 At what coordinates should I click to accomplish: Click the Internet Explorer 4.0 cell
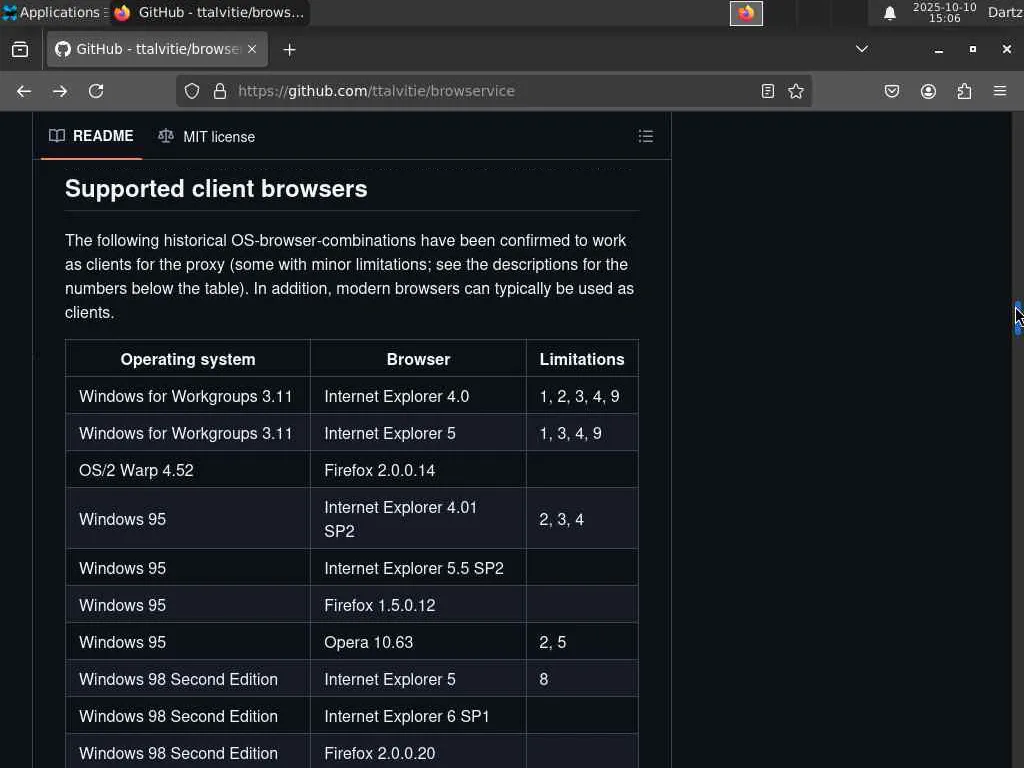click(418, 396)
